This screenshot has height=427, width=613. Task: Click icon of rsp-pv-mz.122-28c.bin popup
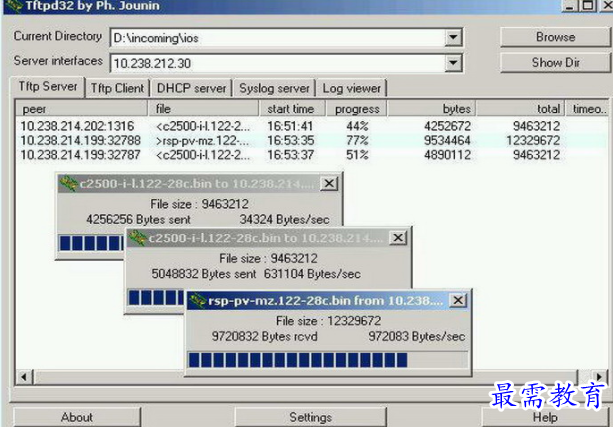[x=198, y=301]
